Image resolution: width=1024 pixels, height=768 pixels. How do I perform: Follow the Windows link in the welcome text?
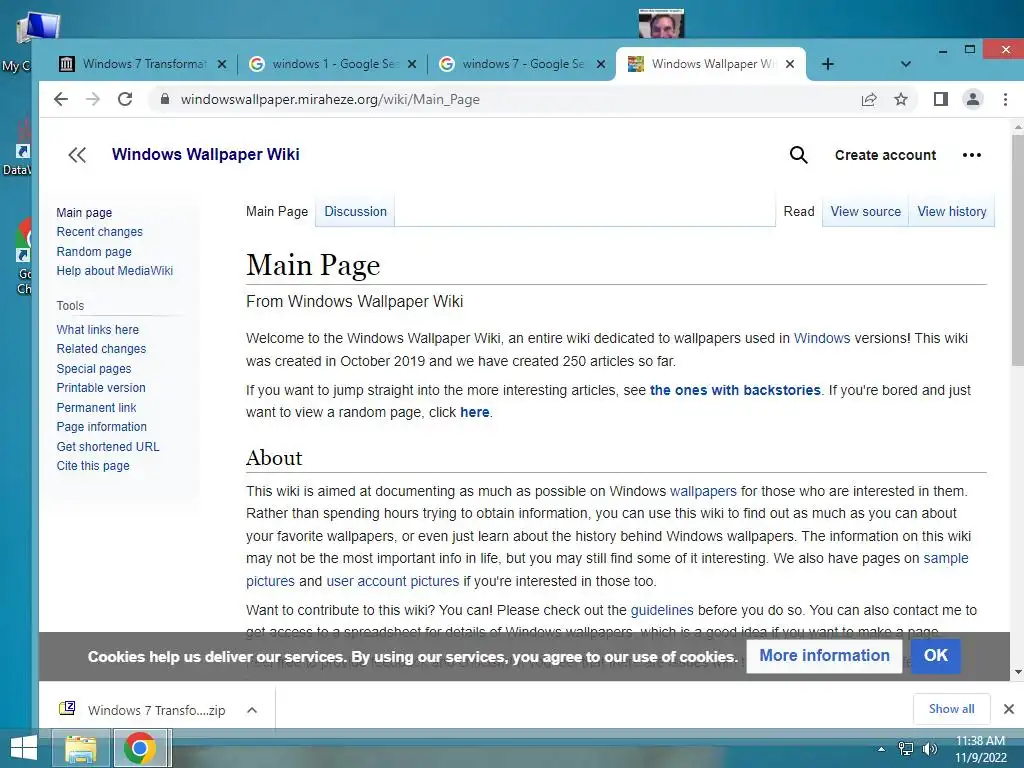(x=822, y=338)
